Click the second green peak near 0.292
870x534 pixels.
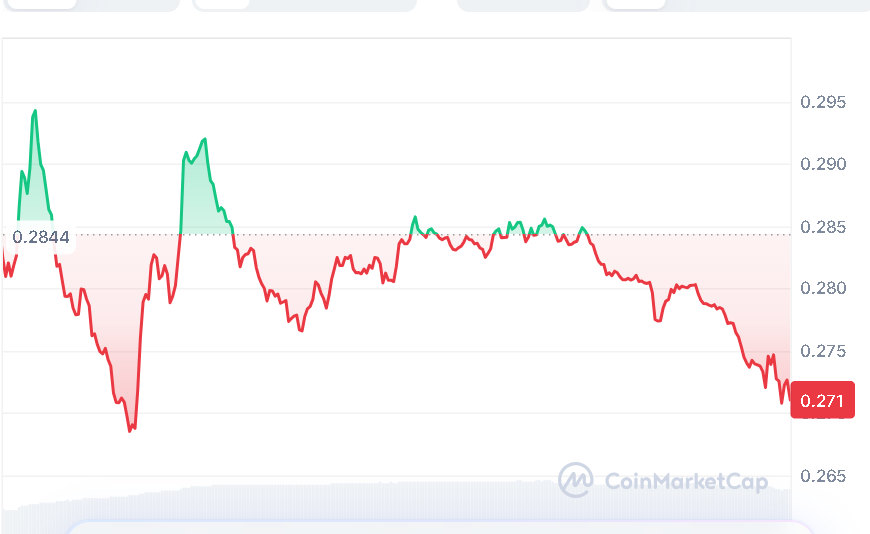(205, 139)
